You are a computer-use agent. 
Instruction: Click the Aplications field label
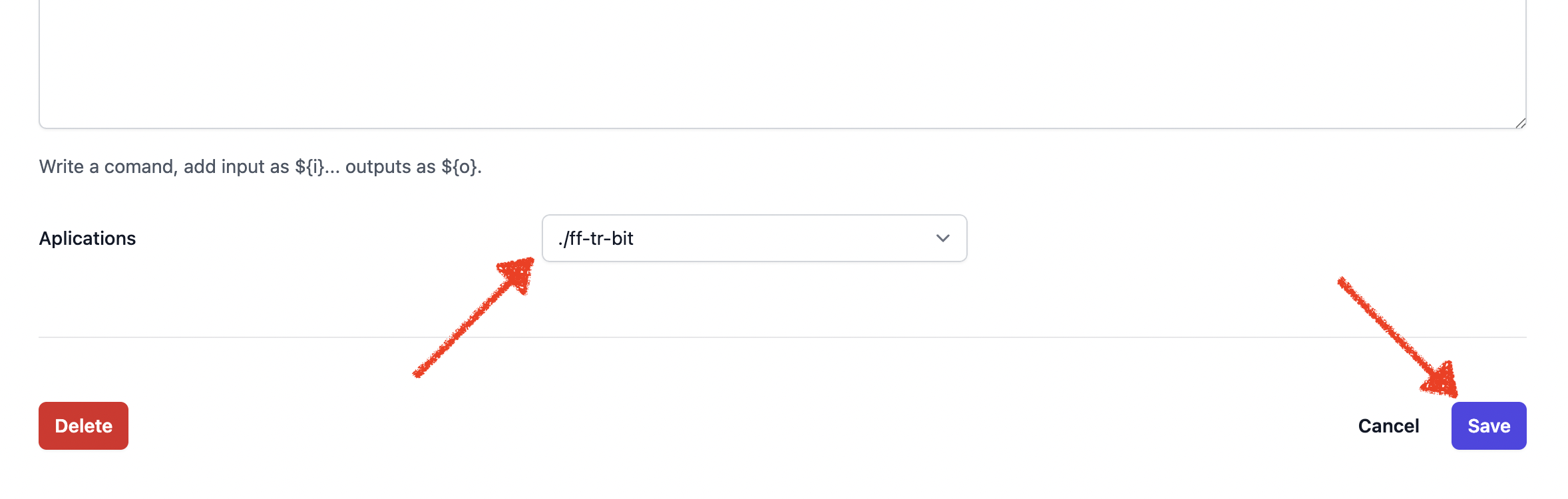(87, 238)
